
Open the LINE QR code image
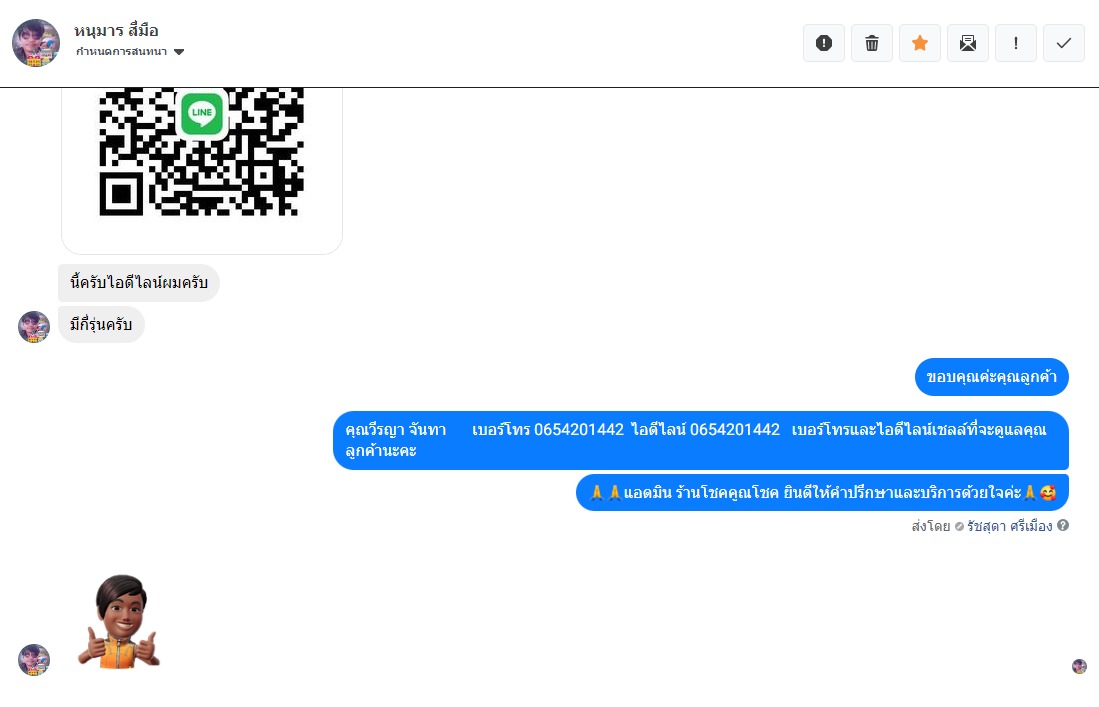pyautogui.click(x=202, y=168)
